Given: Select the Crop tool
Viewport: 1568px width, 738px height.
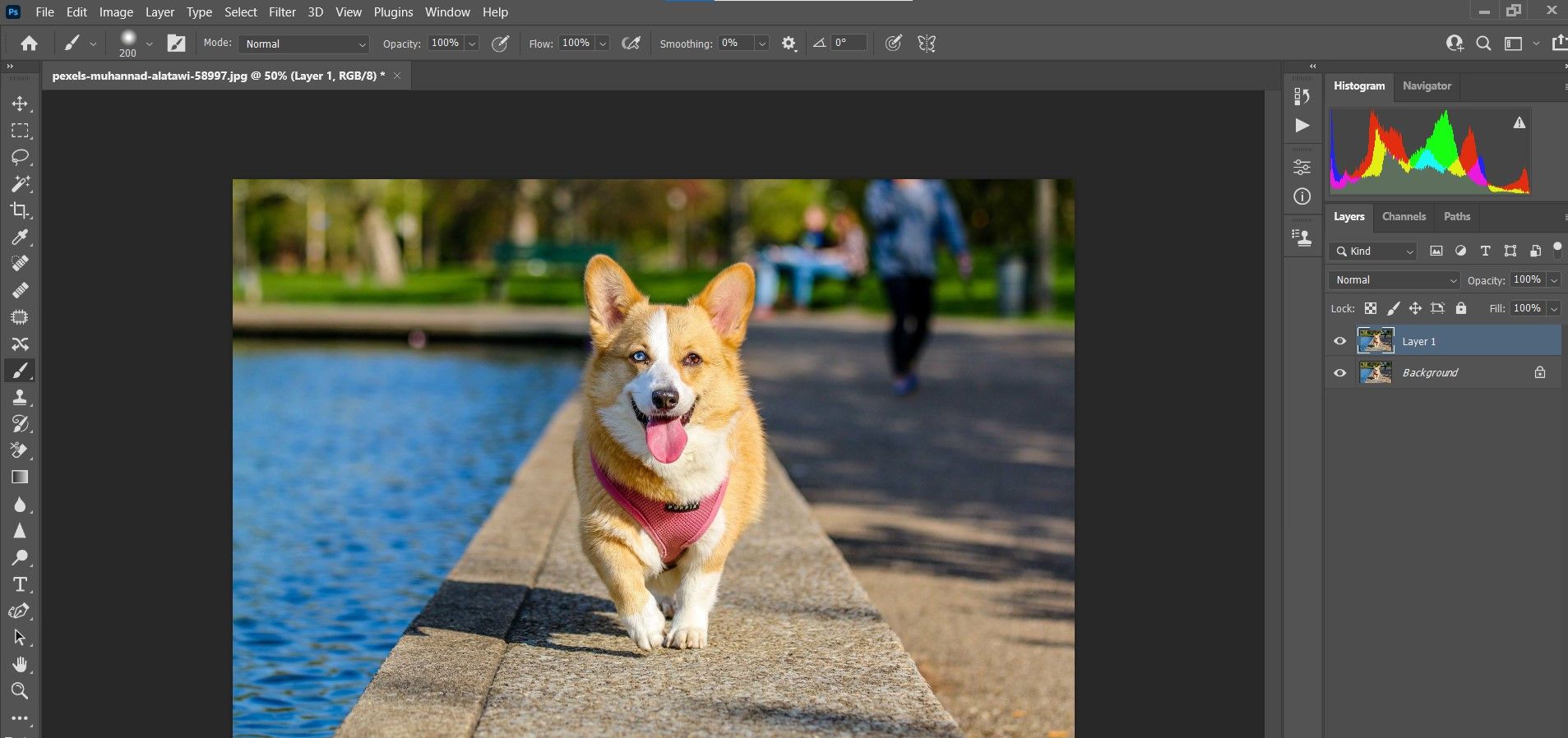Looking at the screenshot, I should (x=20, y=210).
